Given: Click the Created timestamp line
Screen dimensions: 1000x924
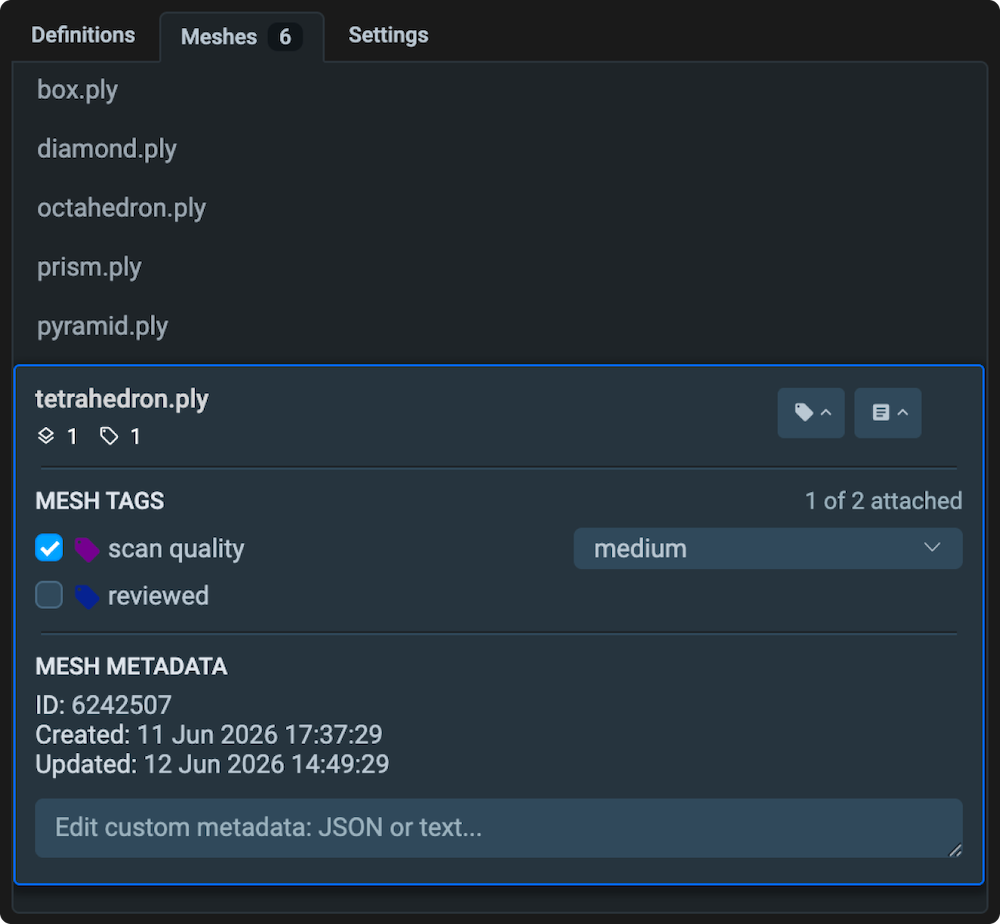Looking at the screenshot, I should 209,735.
